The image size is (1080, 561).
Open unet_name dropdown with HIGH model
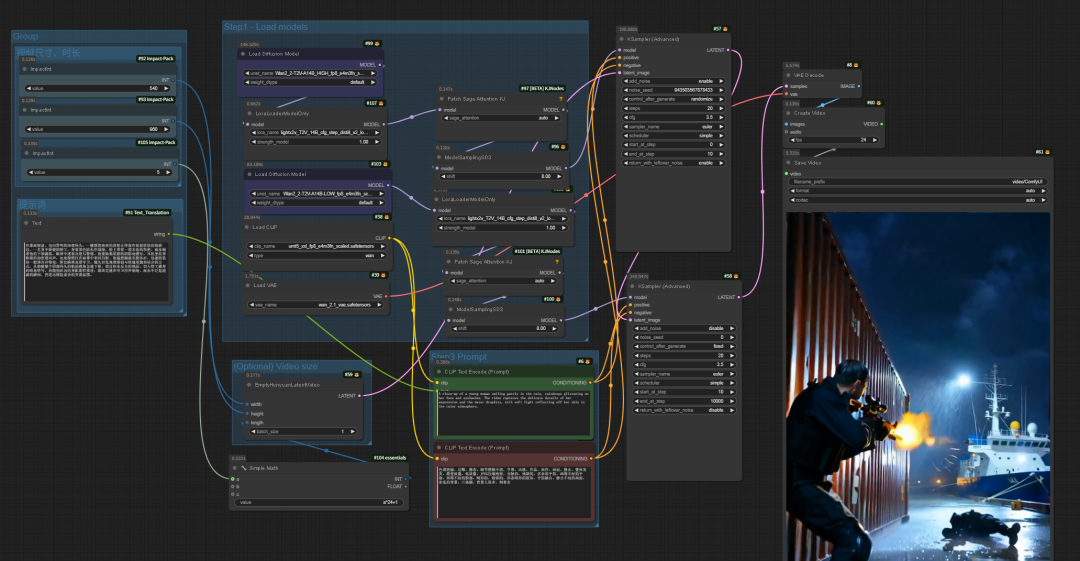pyautogui.click(x=311, y=73)
